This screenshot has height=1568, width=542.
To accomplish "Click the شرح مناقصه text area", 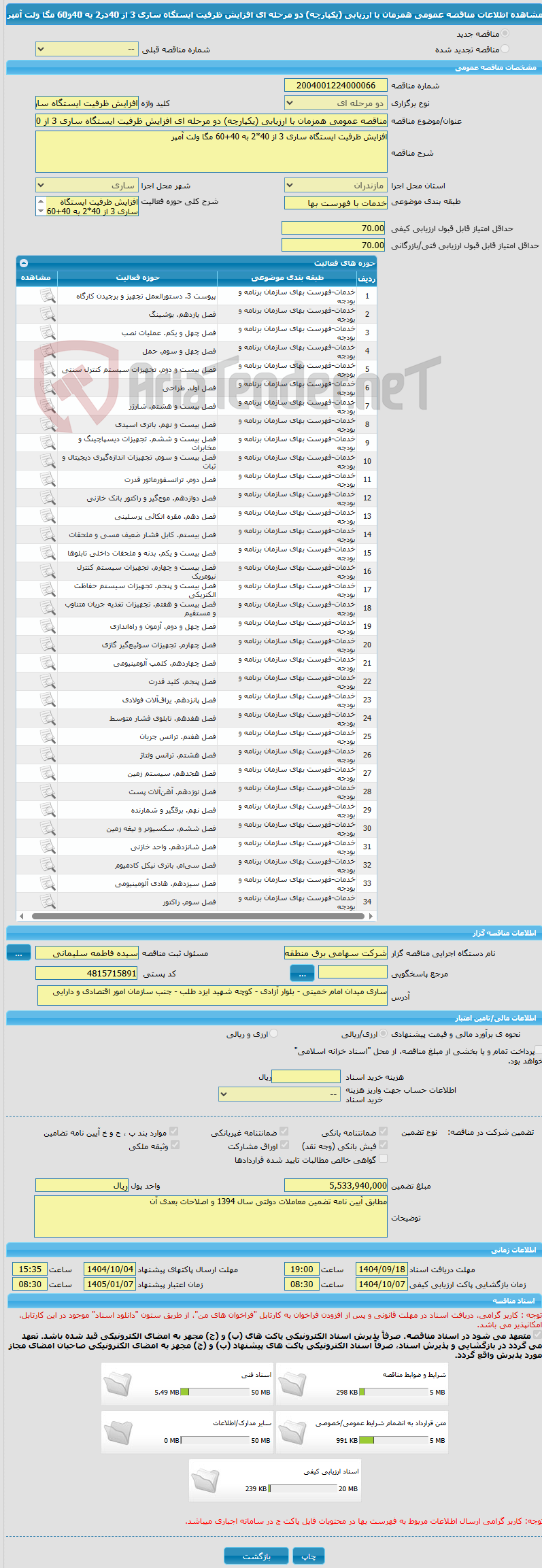I will (x=211, y=152).
